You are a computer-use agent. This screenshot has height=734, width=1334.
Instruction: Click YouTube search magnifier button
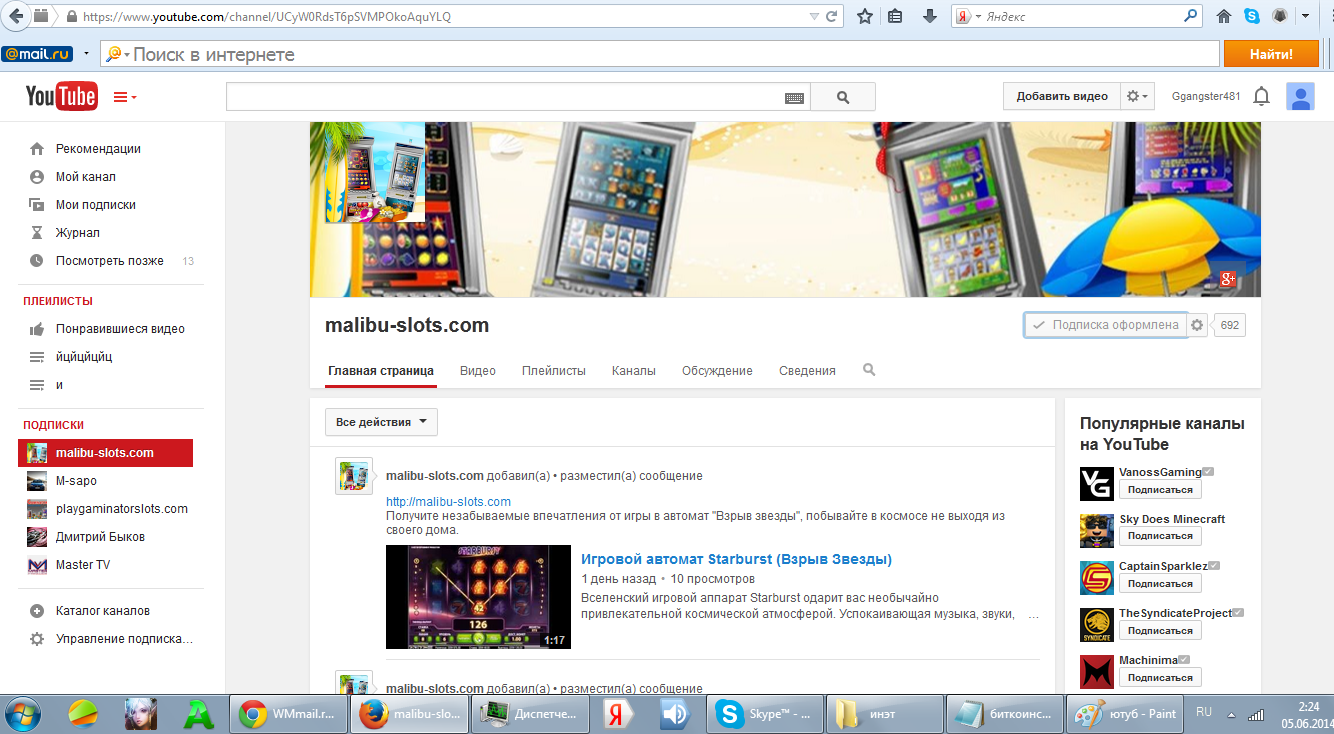pyautogui.click(x=843, y=97)
